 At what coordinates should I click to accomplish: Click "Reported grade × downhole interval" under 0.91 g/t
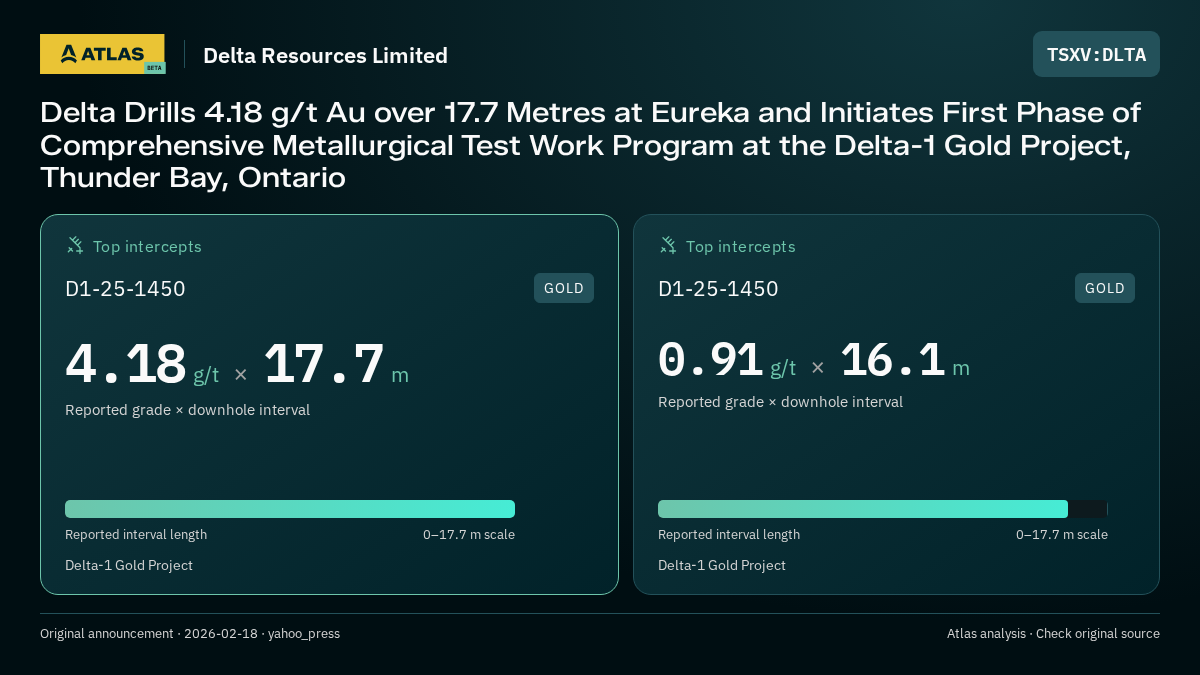tap(780, 402)
